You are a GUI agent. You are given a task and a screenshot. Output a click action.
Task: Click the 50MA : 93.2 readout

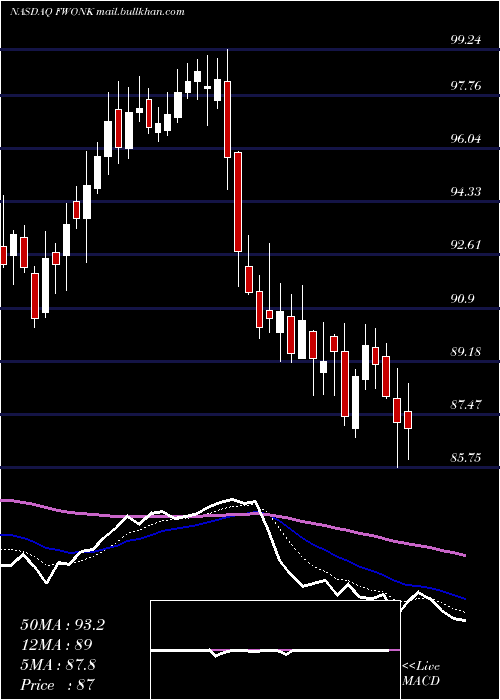62,625
